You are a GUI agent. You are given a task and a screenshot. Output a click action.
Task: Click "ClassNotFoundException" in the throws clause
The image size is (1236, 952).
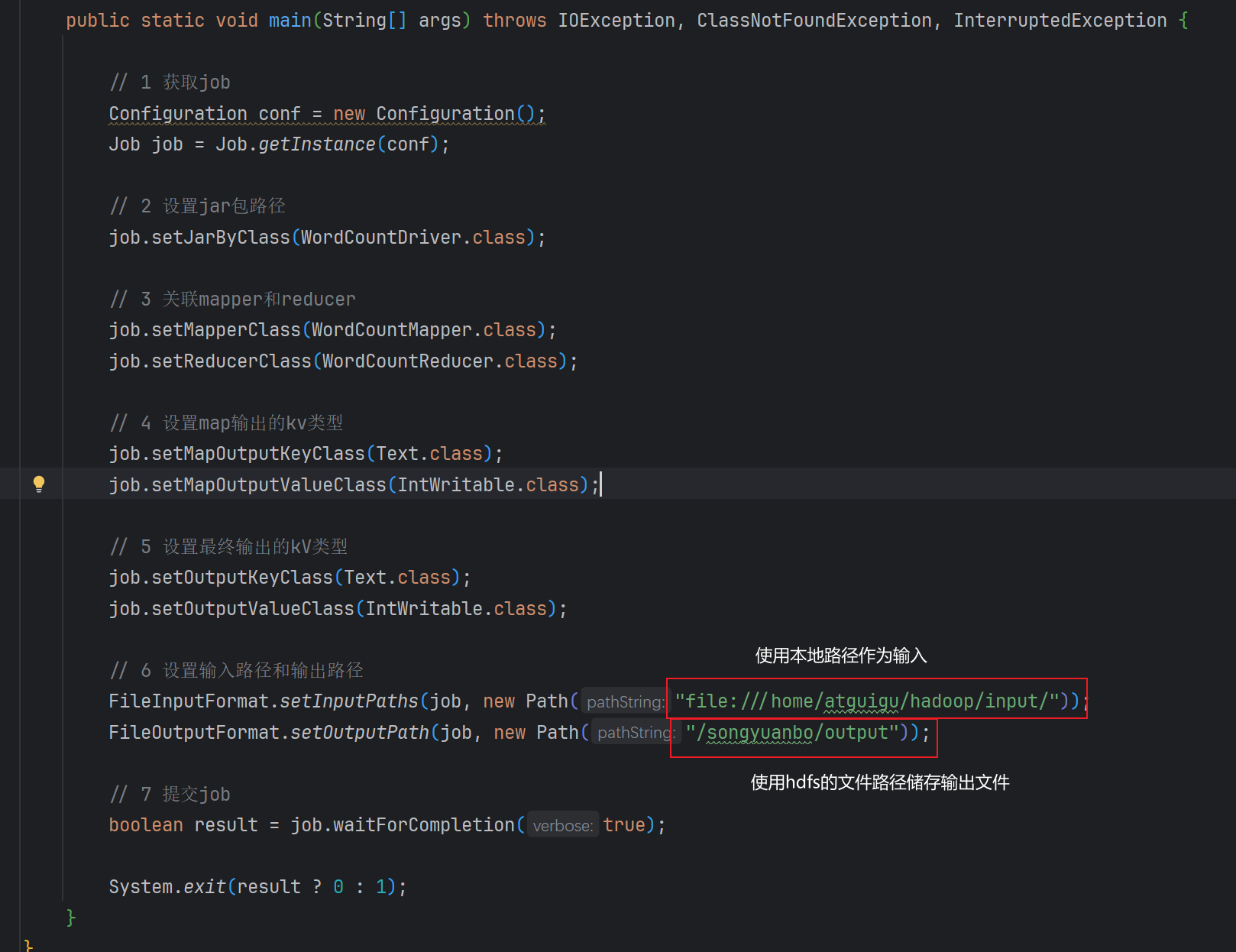tap(814, 21)
